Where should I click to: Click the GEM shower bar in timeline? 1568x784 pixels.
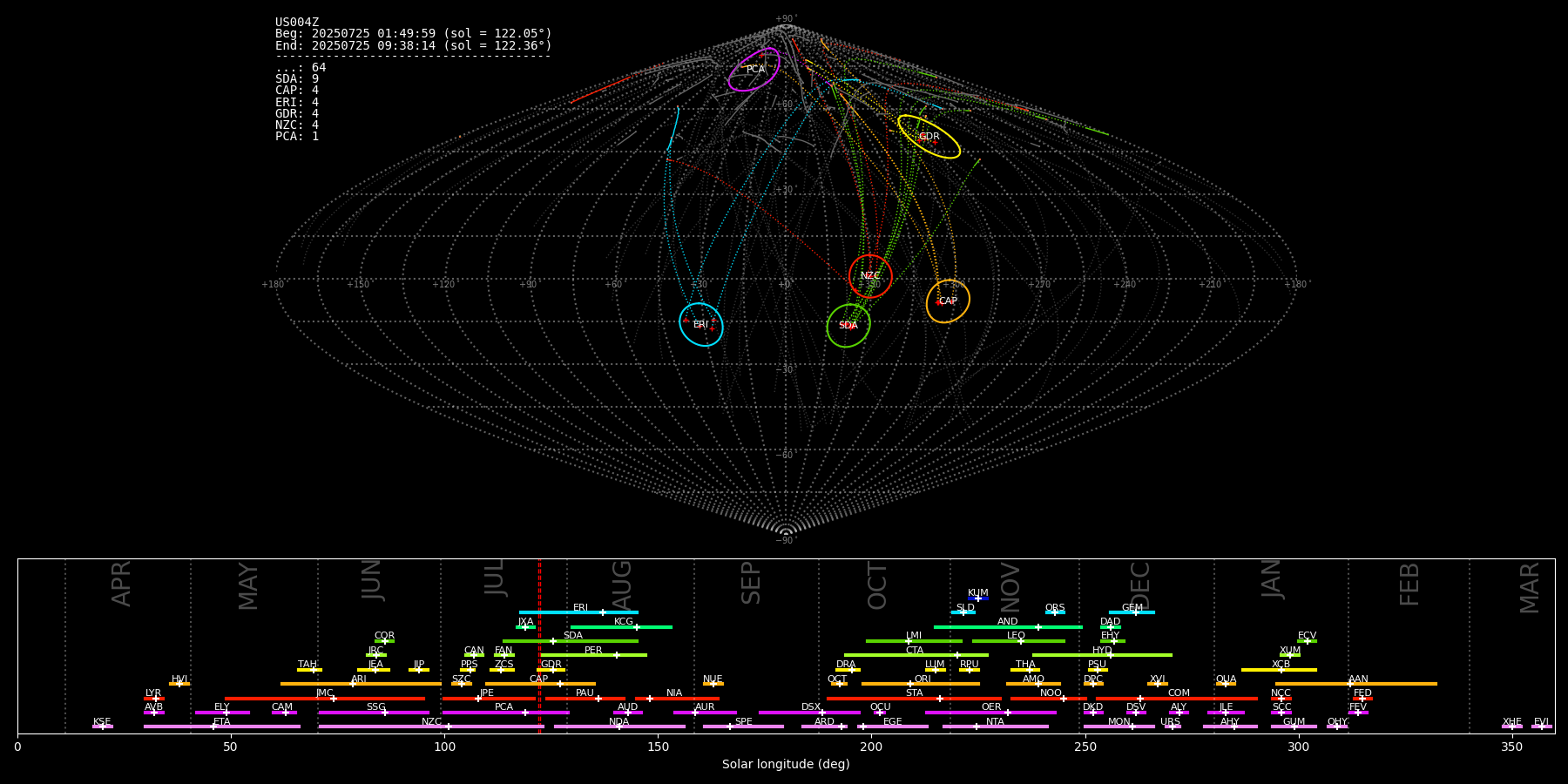pyautogui.click(x=1132, y=612)
